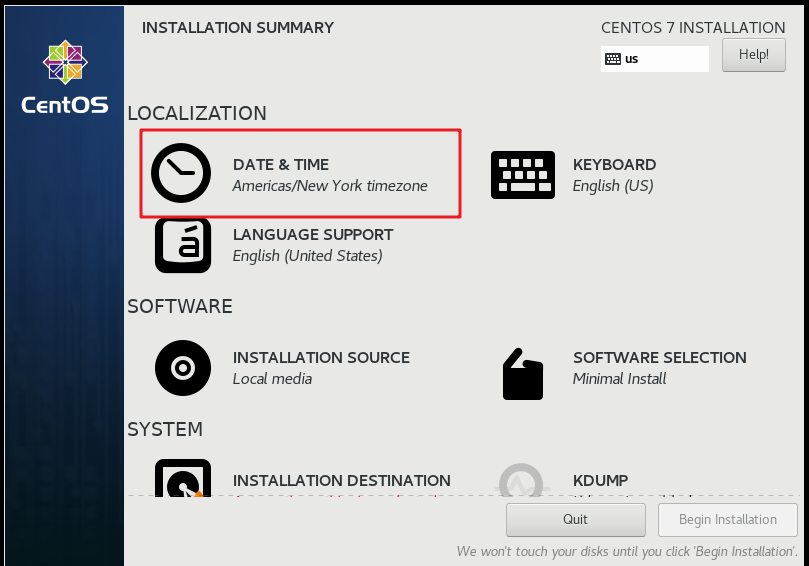Click the Begin Installation button
809x566 pixels.
click(x=728, y=520)
